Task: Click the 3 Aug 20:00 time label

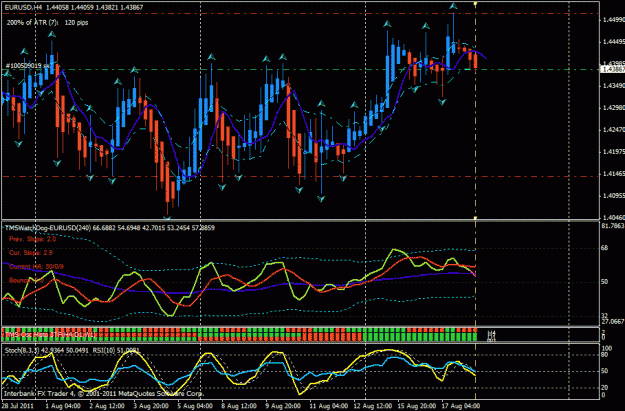Action: (x=151, y=406)
